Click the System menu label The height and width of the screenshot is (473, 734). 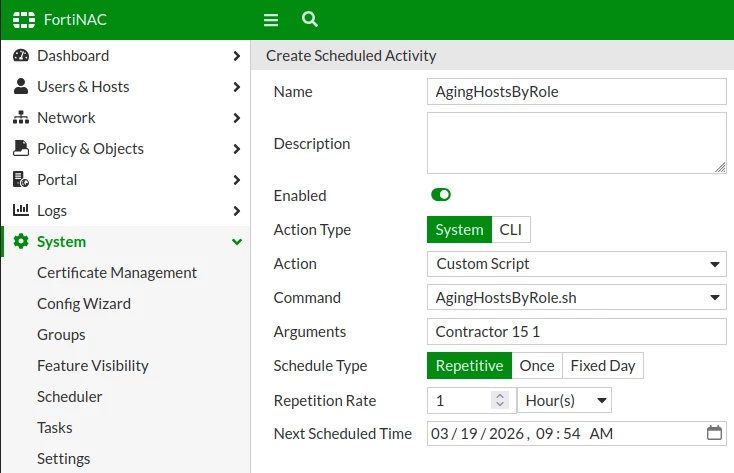[61, 242]
